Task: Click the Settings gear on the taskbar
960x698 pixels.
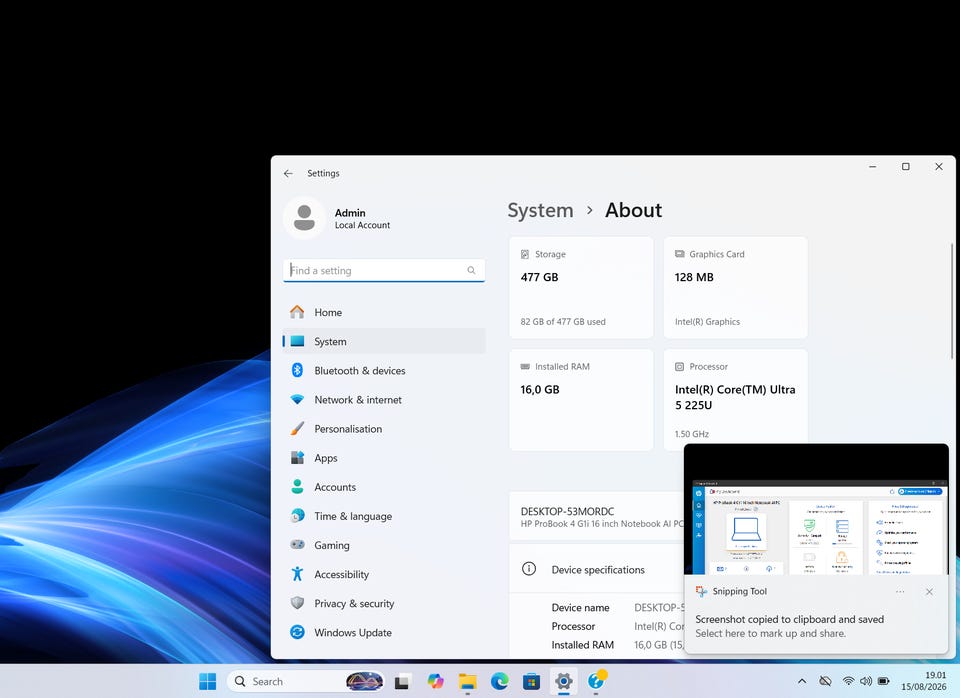Action: [x=564, y=681]
